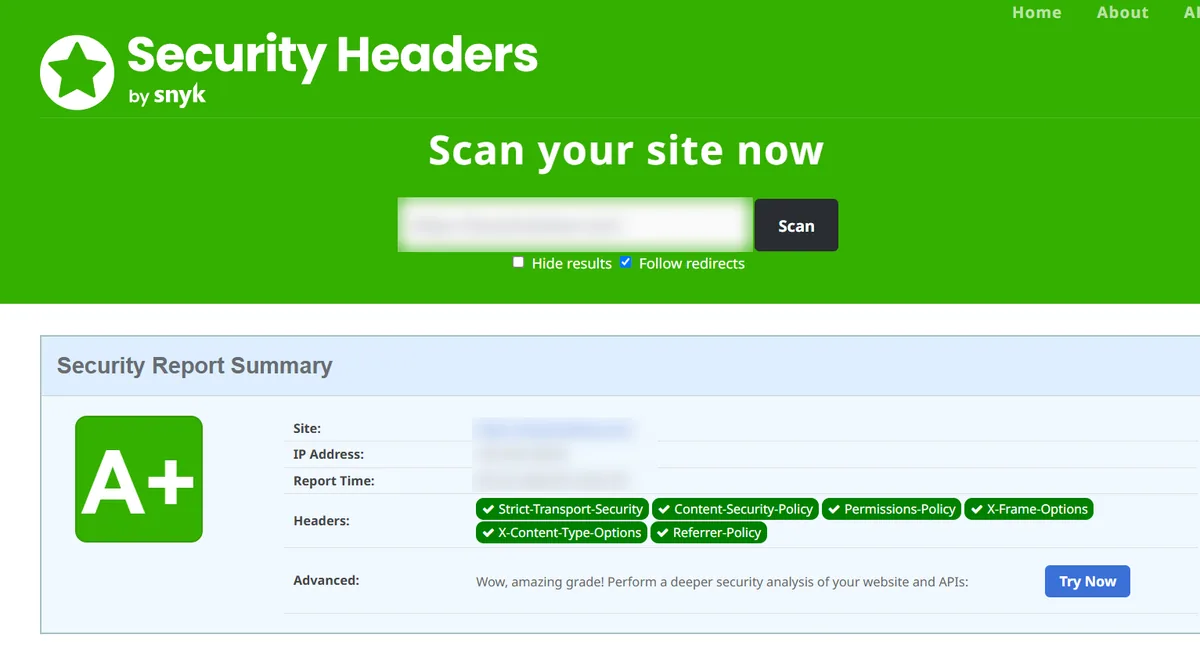Click the Scan button

796,225
